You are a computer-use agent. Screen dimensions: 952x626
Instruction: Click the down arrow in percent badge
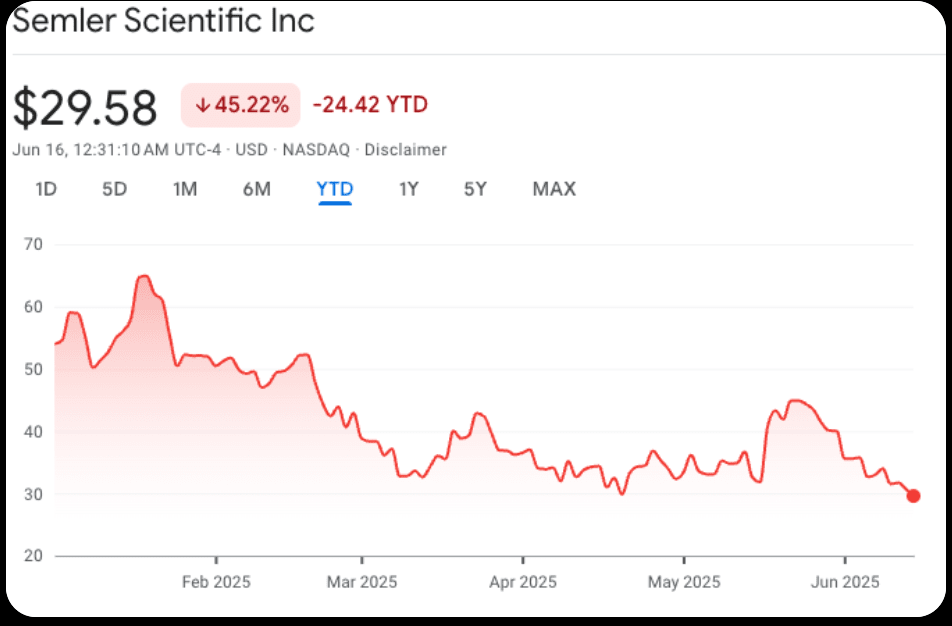coord(202,105)
